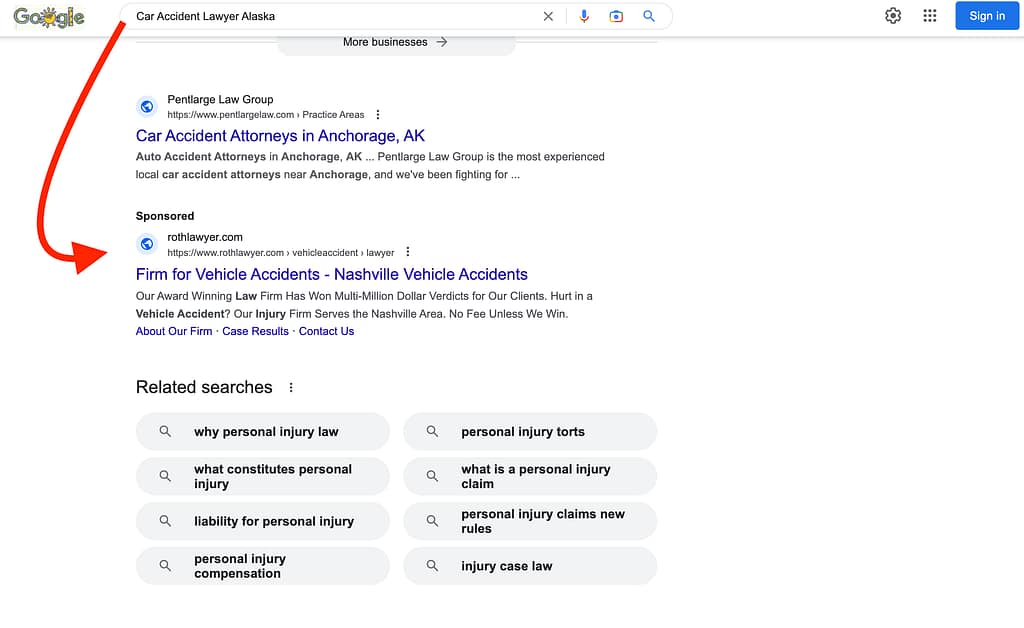This screenshot has width=1024, height=628.
Task: Open the settings gear icon
Action: pos(893,16)
